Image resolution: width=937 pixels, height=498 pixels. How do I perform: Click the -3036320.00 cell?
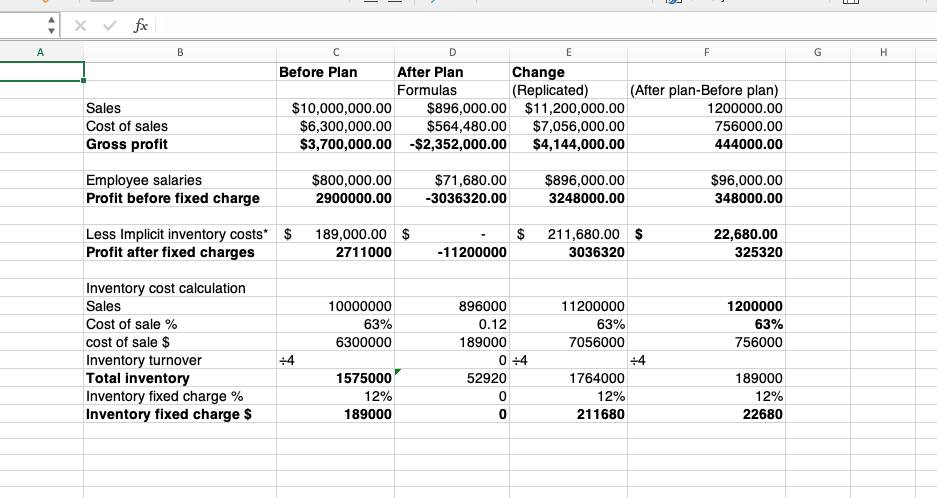[452, 198]
